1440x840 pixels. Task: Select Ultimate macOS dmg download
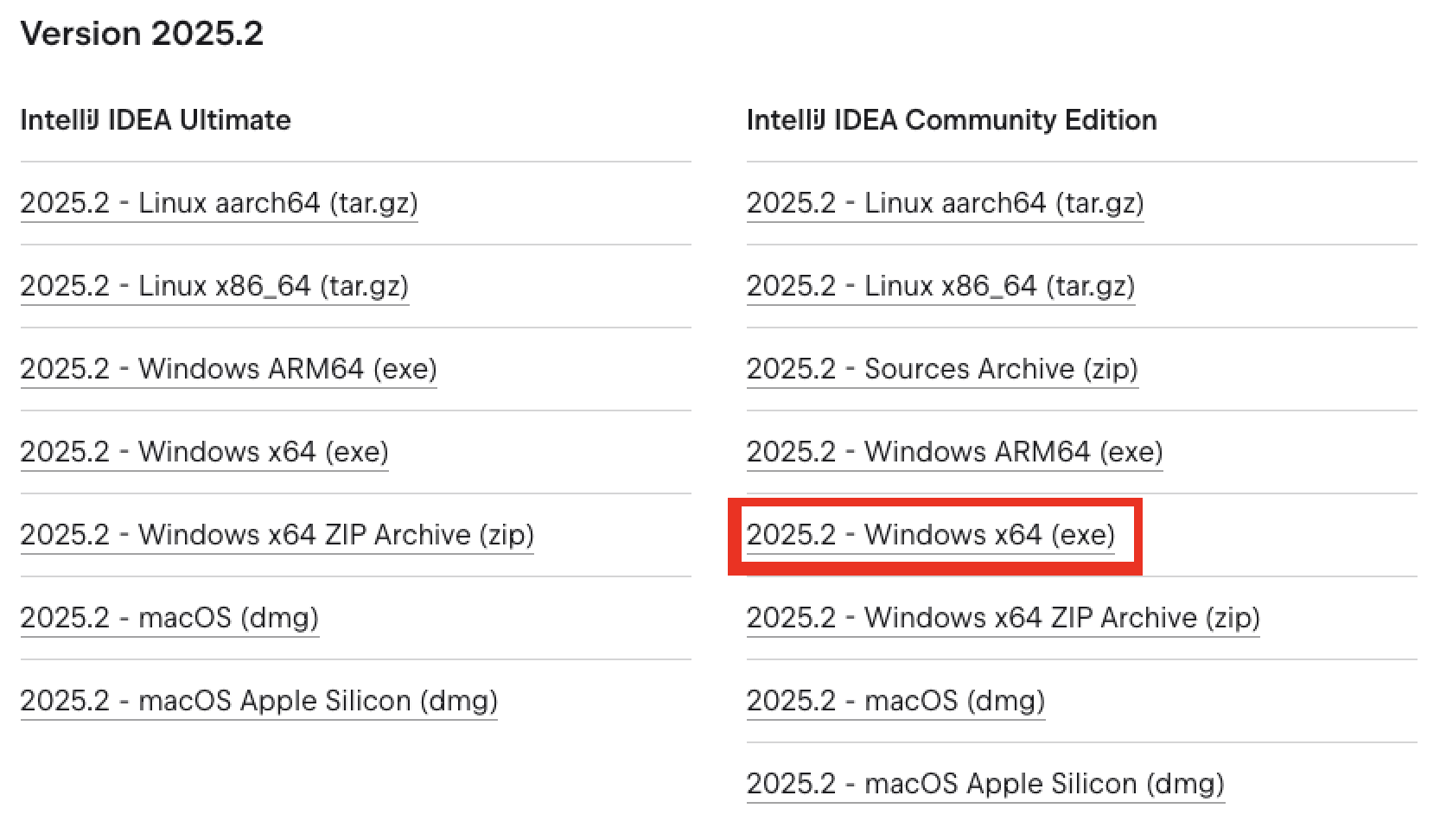(169, 618)
